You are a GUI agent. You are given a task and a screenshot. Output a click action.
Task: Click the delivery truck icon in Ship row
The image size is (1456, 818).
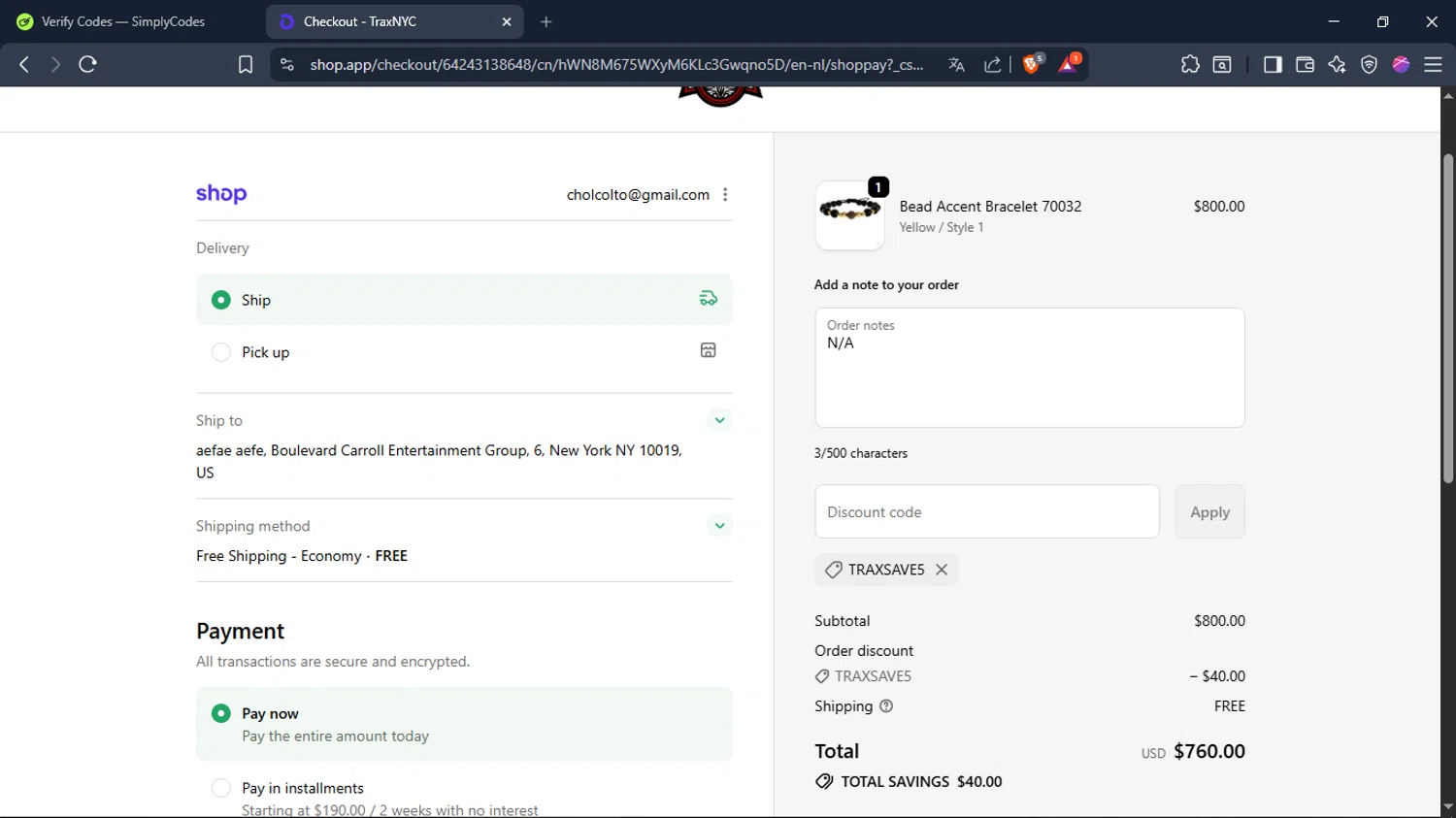click(x=709, y=299)
